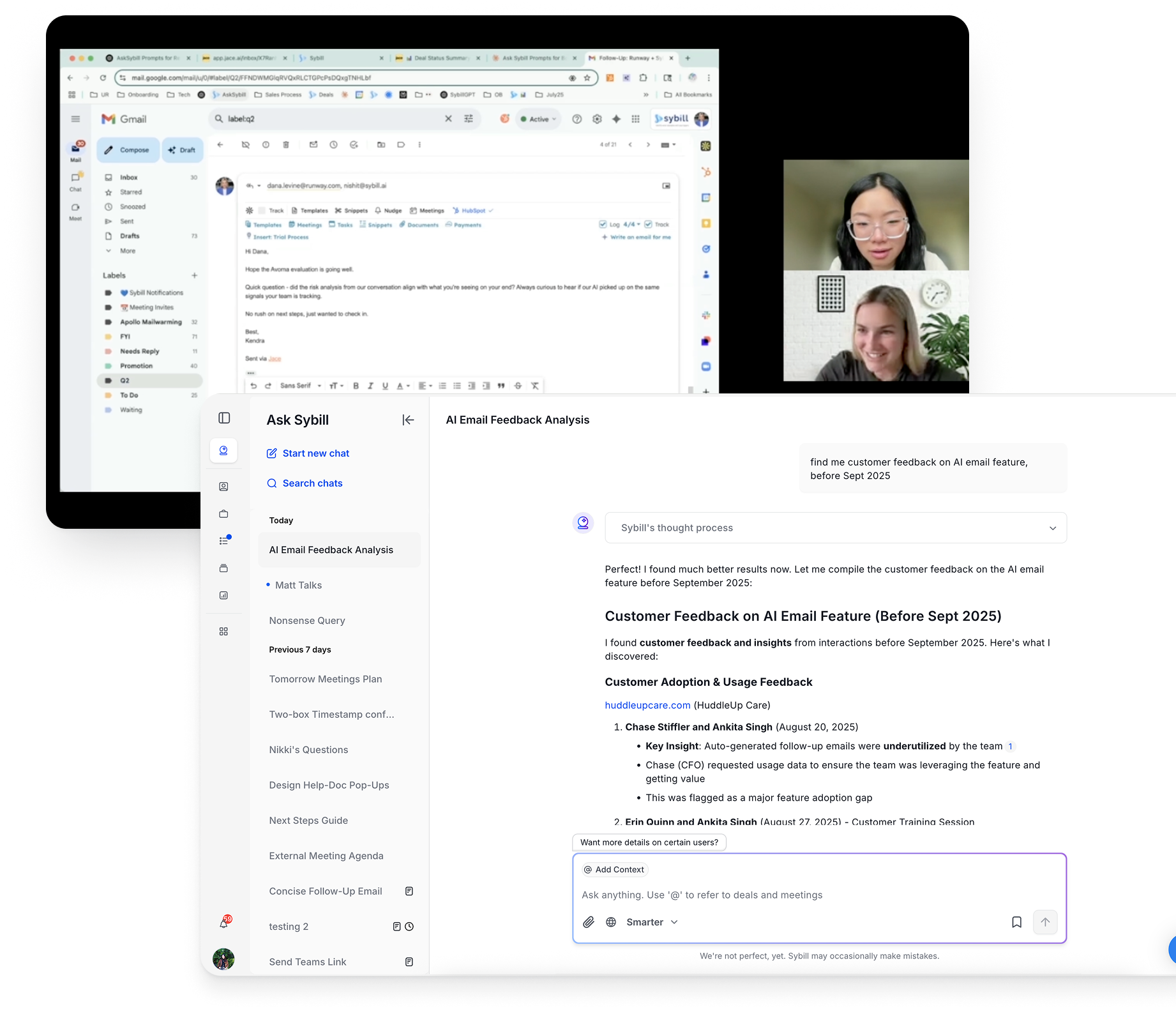Image resolution: width=1176 pixels, height=1009 pixels.
Task: Open the task list icon with blue dot
Action: pyautogui.click(x=224, y=540)
